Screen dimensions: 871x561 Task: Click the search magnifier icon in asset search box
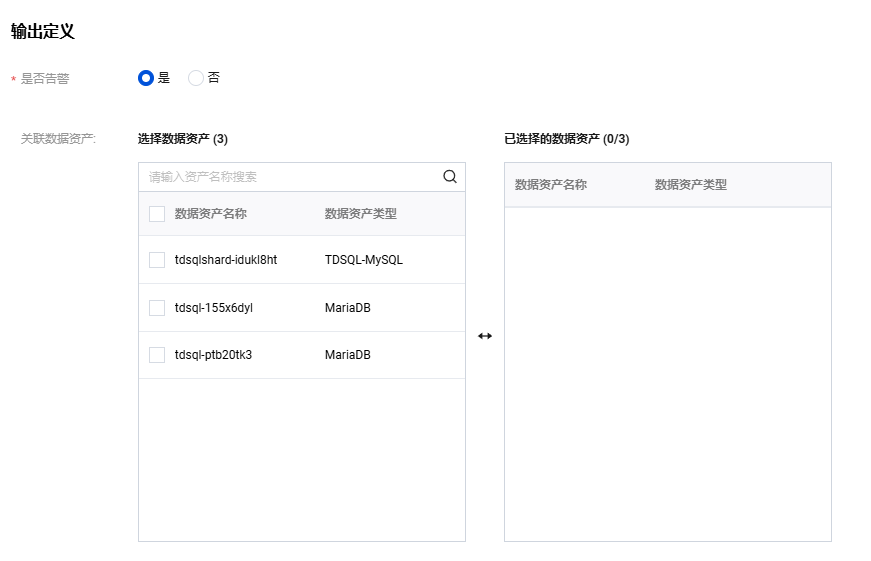click(x=450, y=177)
